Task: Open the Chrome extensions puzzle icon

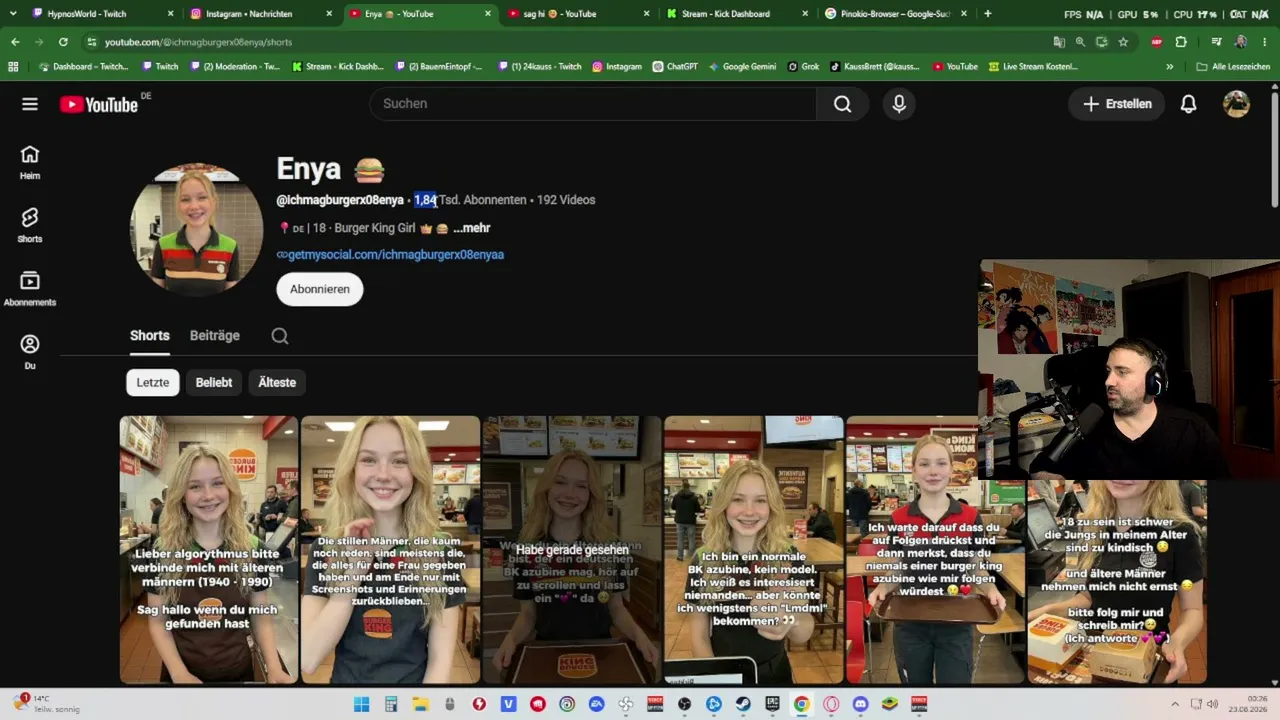Action: (1181, 42)
